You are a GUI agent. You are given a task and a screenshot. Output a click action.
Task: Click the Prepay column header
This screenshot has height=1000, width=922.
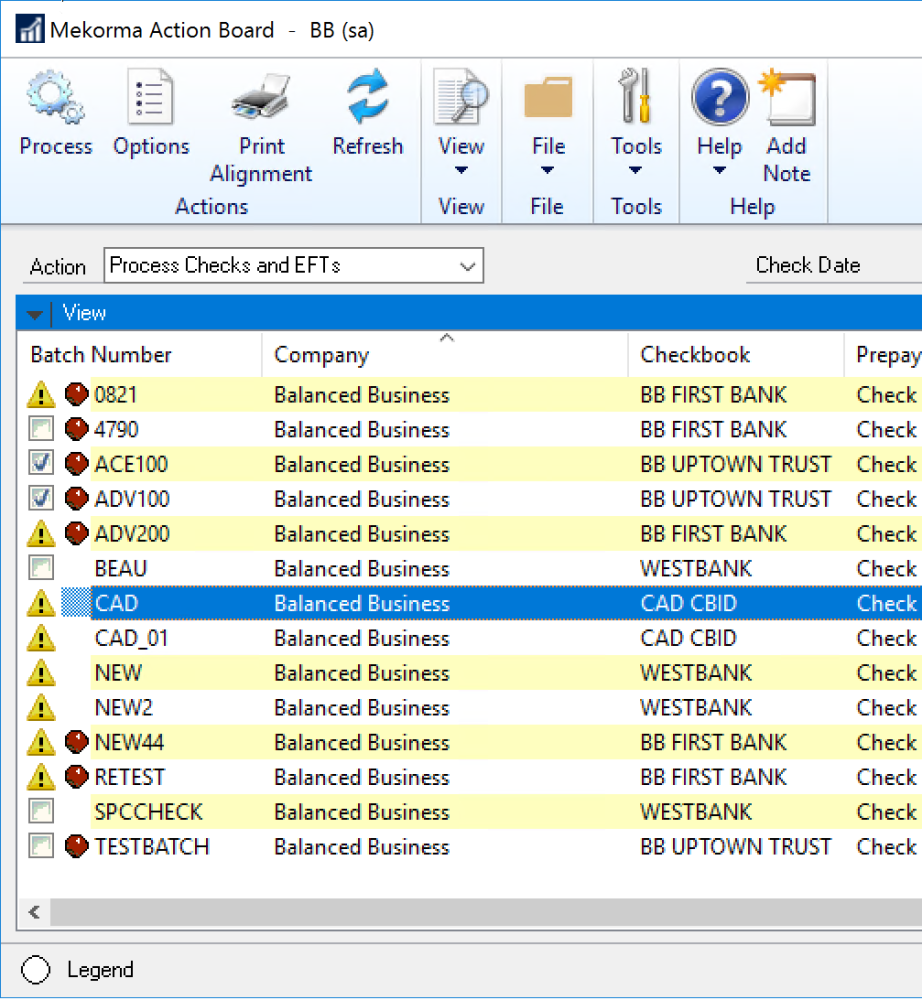click(x=888, y=355)
